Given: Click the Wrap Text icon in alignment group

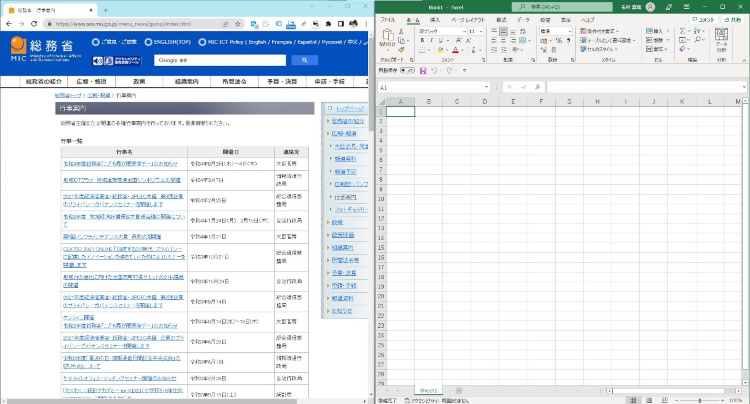Looking at the screenshot, I should pyautogui.click(x=523, y=31).
